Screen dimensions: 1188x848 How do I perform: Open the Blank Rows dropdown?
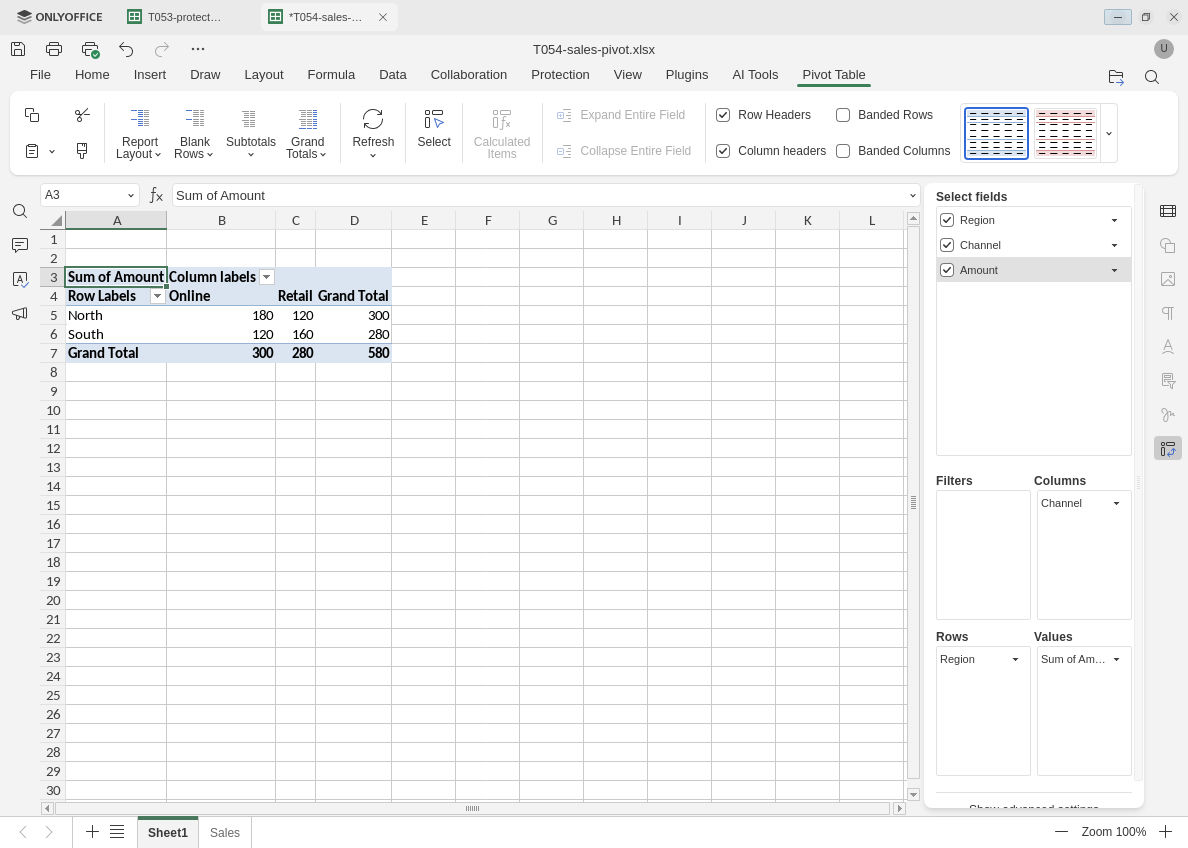(x=194, y=133)
